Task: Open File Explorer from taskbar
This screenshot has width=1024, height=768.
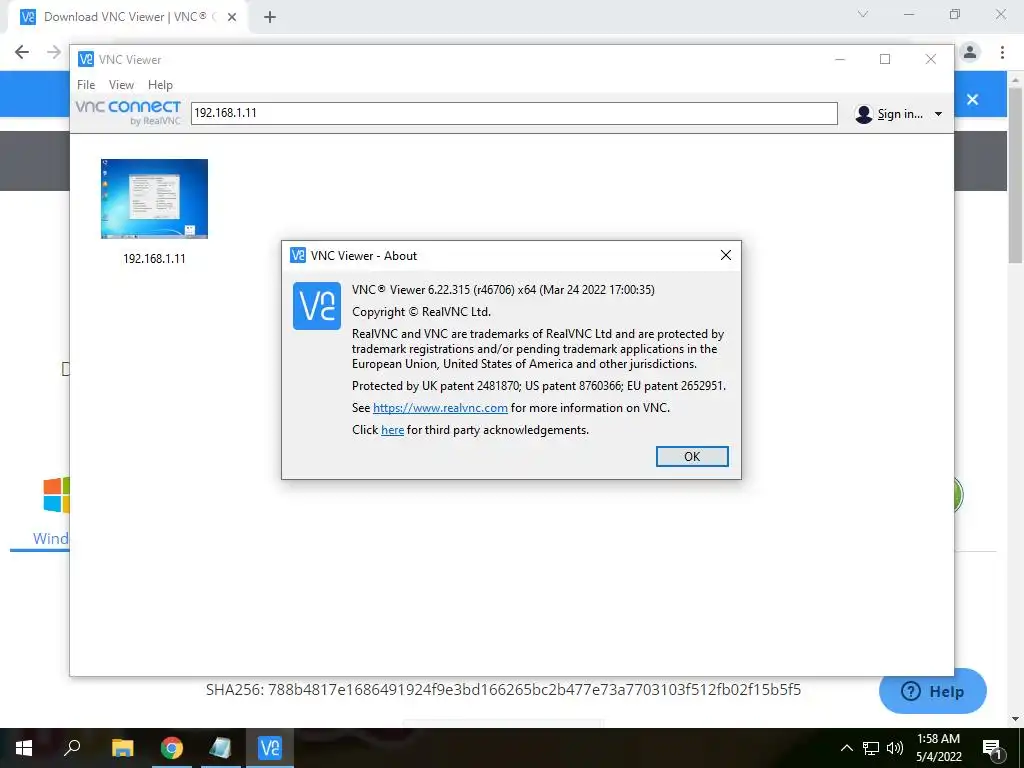Action: pos(122,748)
